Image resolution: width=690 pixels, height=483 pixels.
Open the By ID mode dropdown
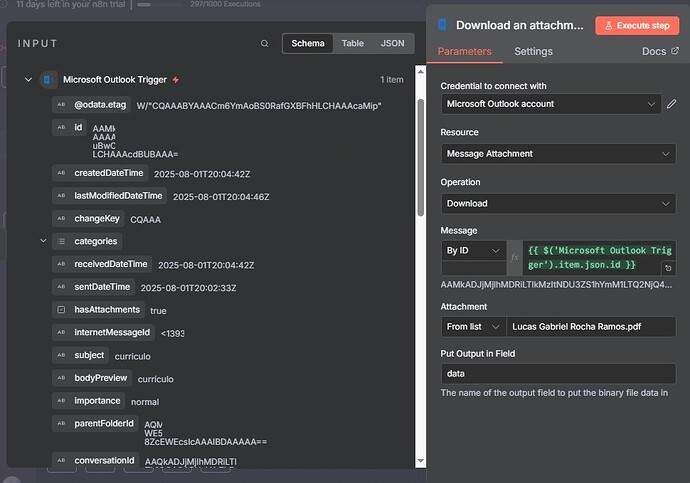[473, 250]
